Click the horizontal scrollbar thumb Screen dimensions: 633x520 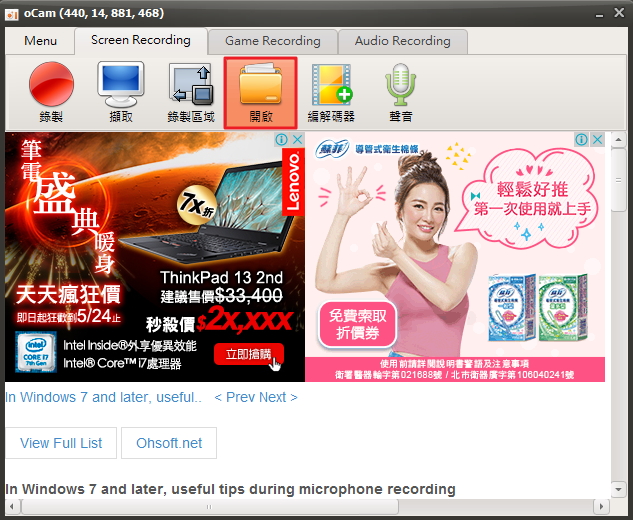[210, 506]
